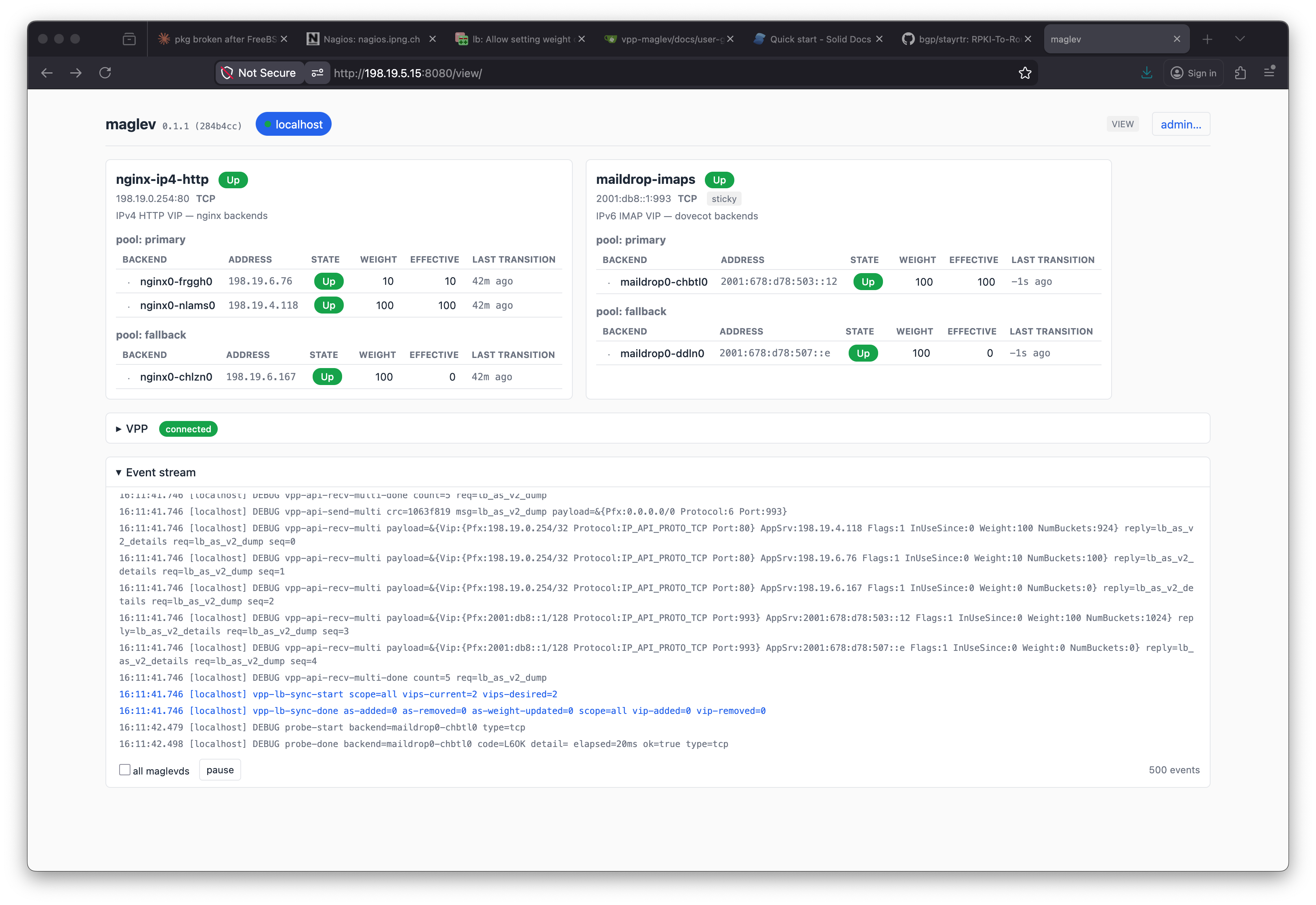Click the site permissions tune icon
This screenshot has width=1316, height=905.
[x=317, y=73]
